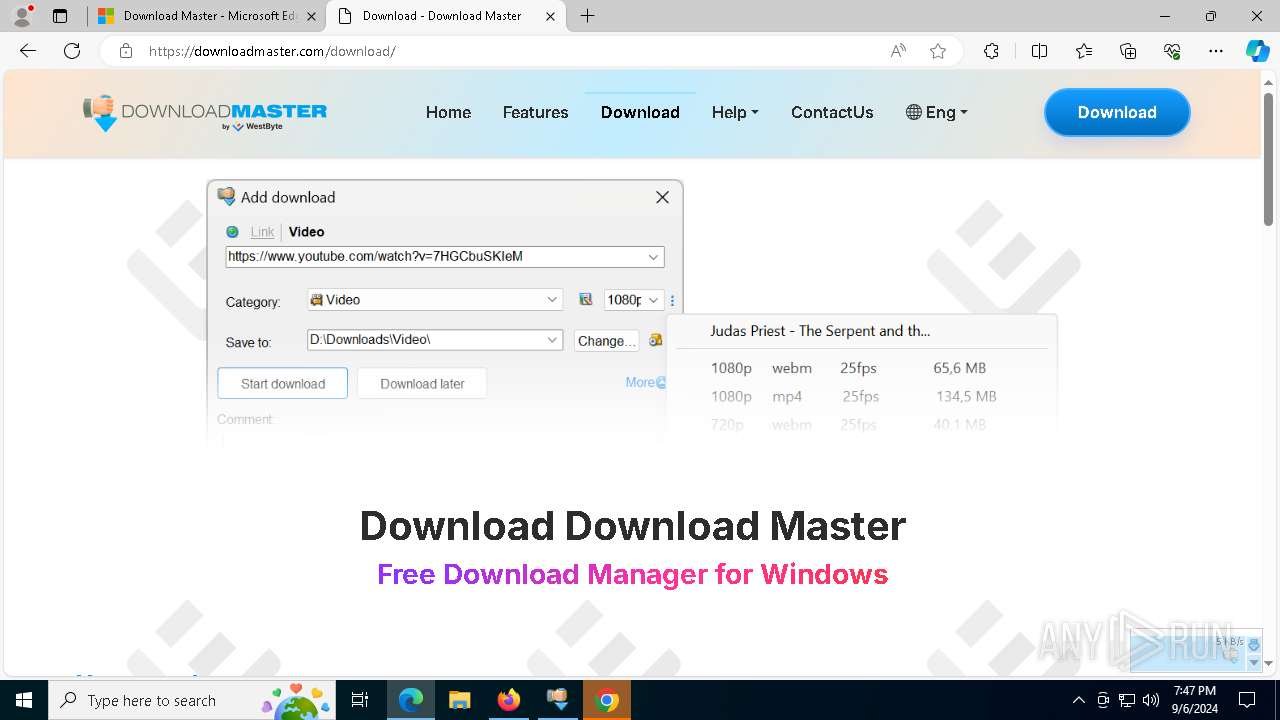Open Browser essentials heart icon
Viewport: 1280px width, 720px height.
pyautogui.click(x=1172, y=51)
